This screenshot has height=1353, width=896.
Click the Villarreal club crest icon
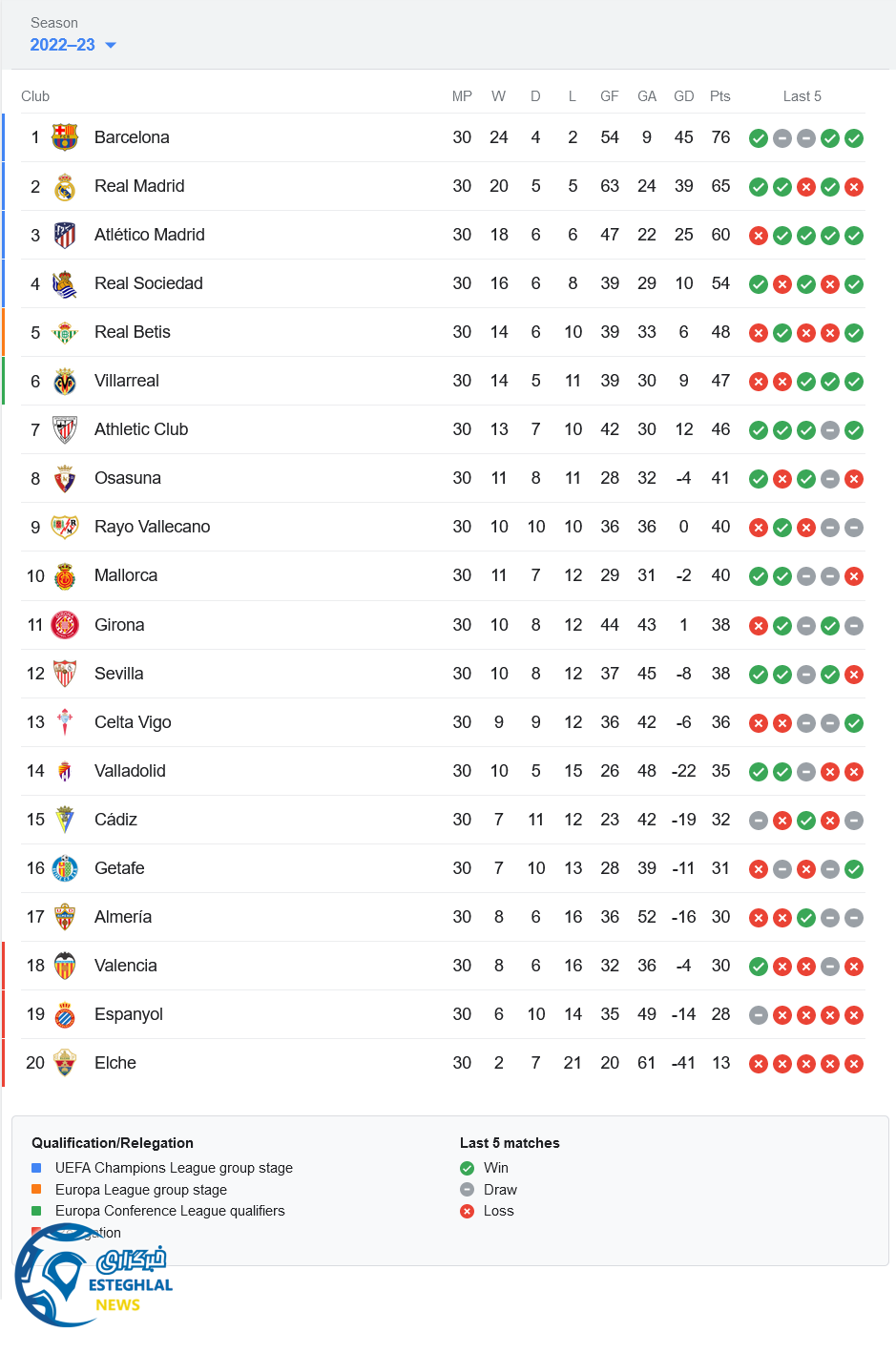(x=65, y=381)
